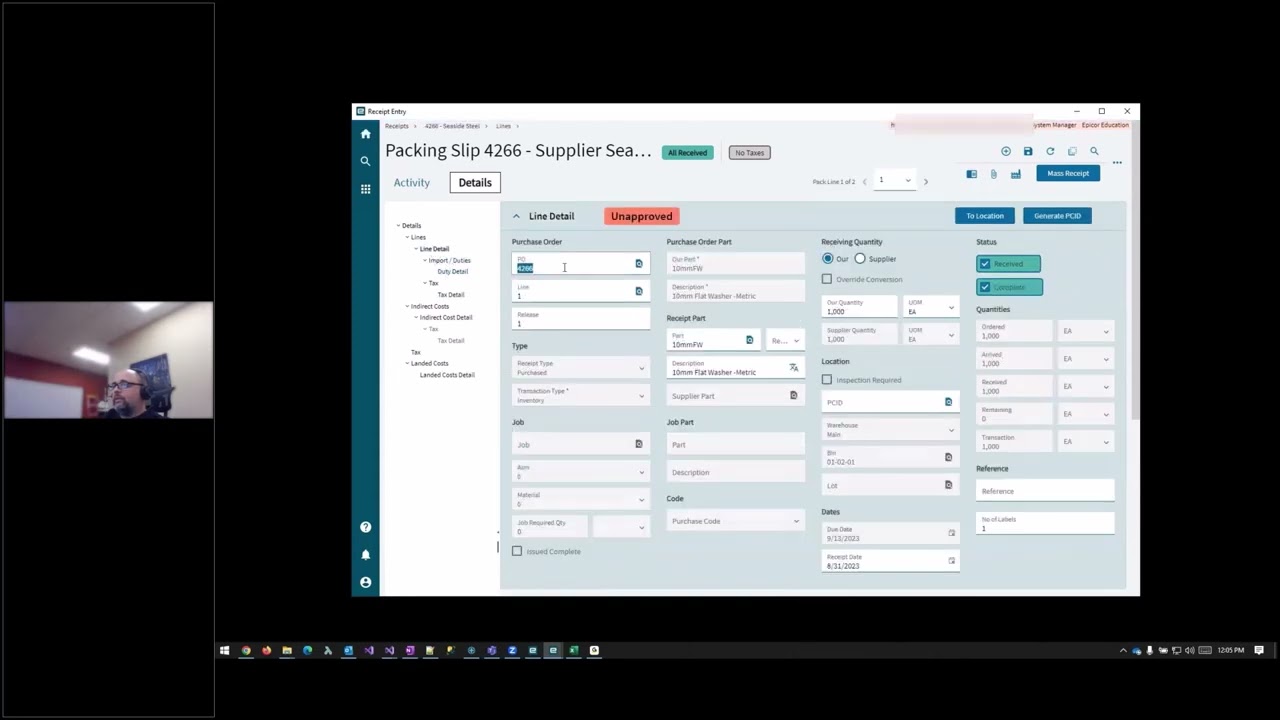Viewport: 1280px width, 720px height.
Task: Open the notifications bell icon
Action: click(x=365, y=554)
